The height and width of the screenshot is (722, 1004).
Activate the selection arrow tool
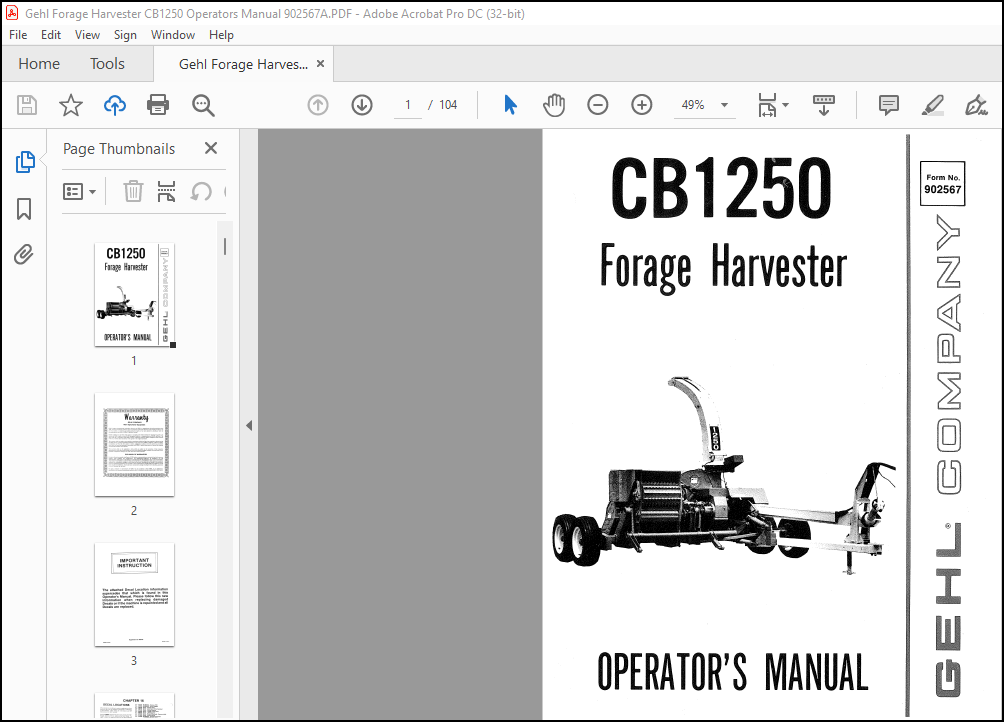pos(510,105)
